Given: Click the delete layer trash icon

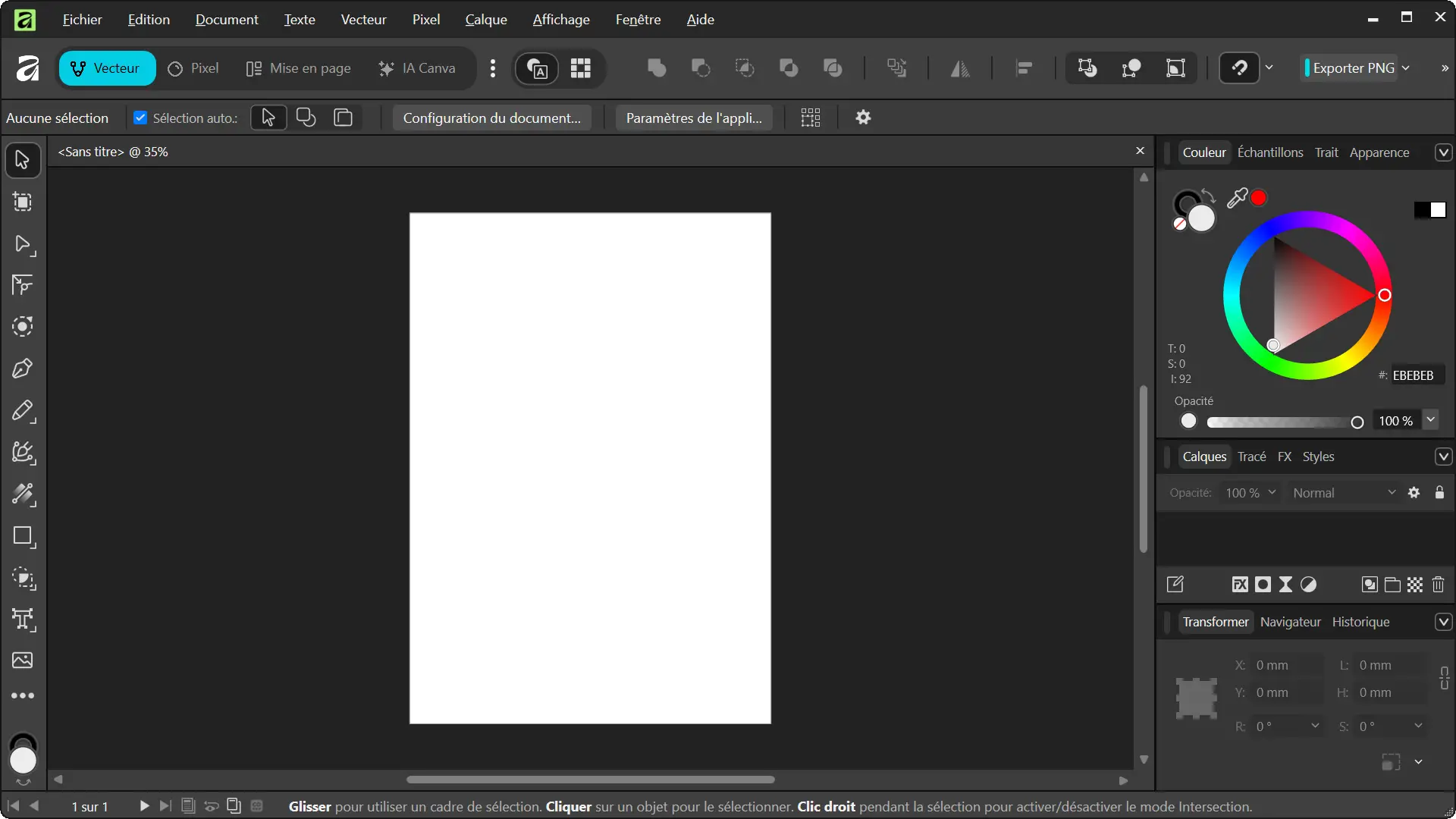Looking at the screenshot, I should (1439, 585).
